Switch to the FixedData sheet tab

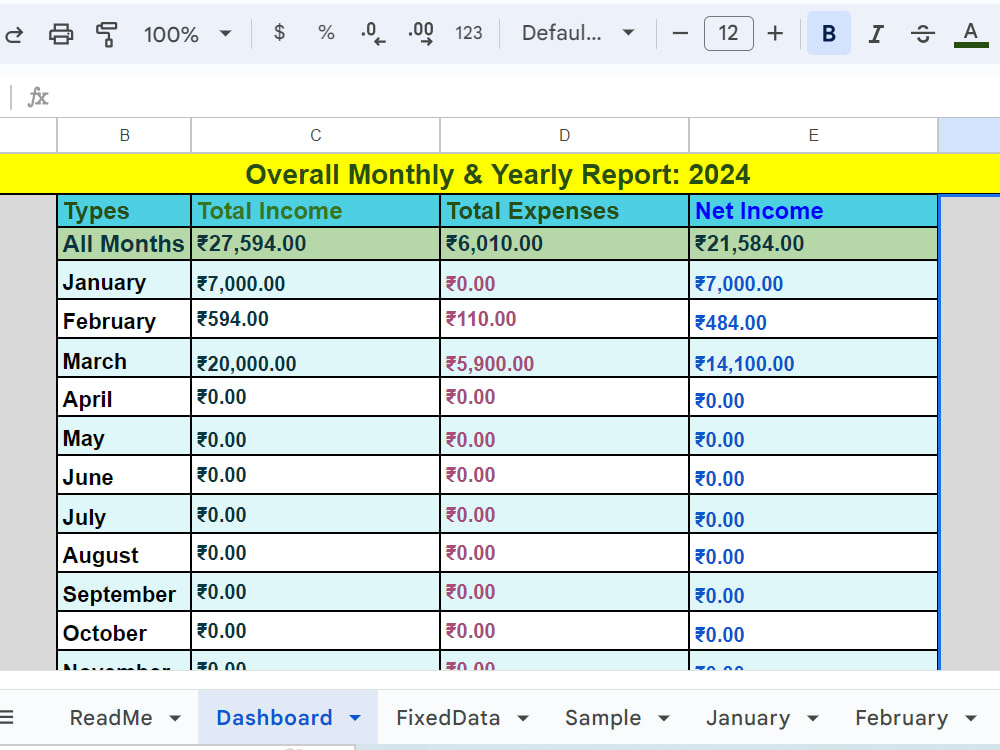(x=448, y=717)
